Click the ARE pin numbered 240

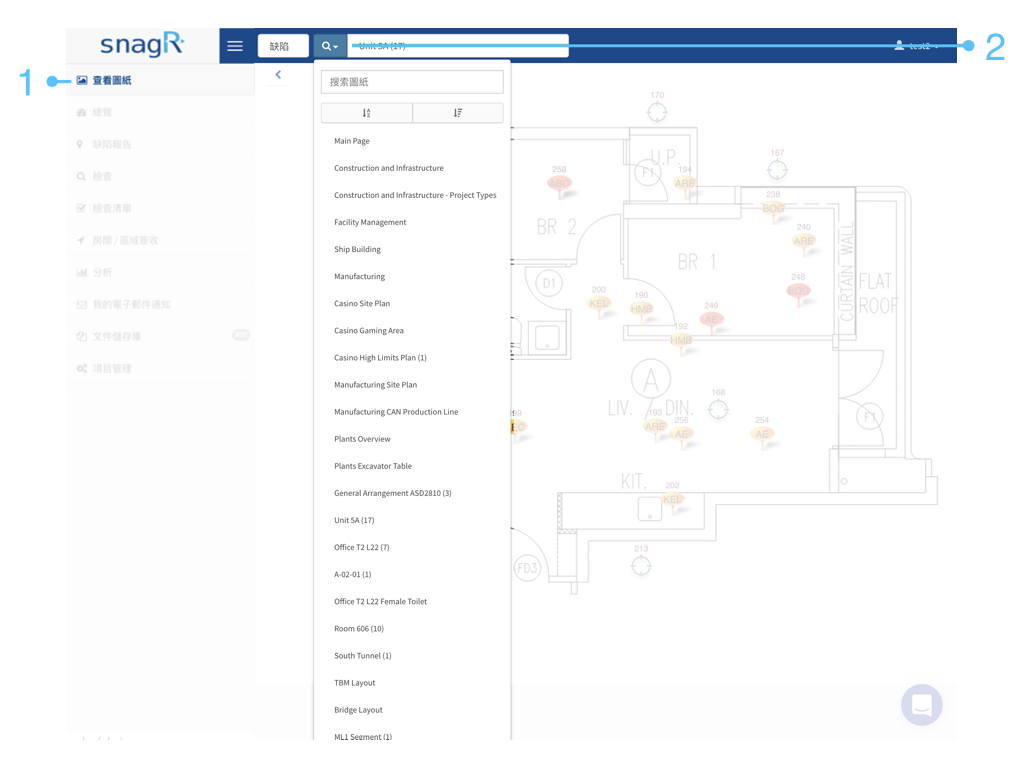pos(803,241)
